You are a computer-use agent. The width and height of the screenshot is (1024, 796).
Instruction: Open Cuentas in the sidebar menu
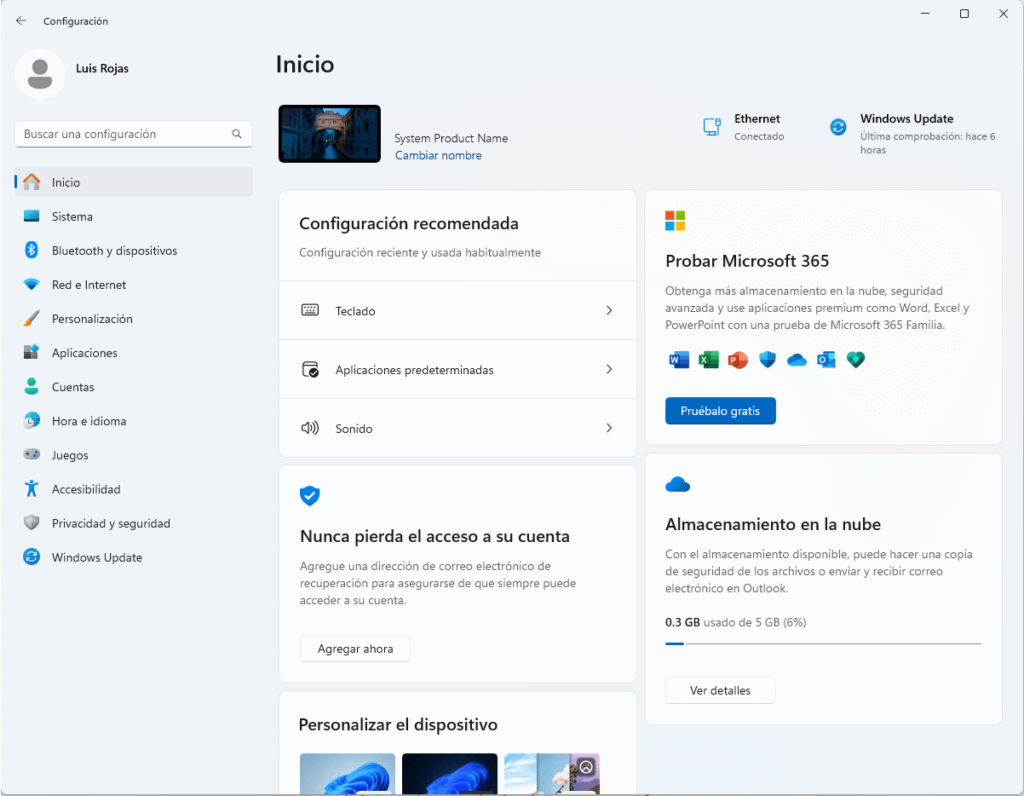[x=73, y=387]
